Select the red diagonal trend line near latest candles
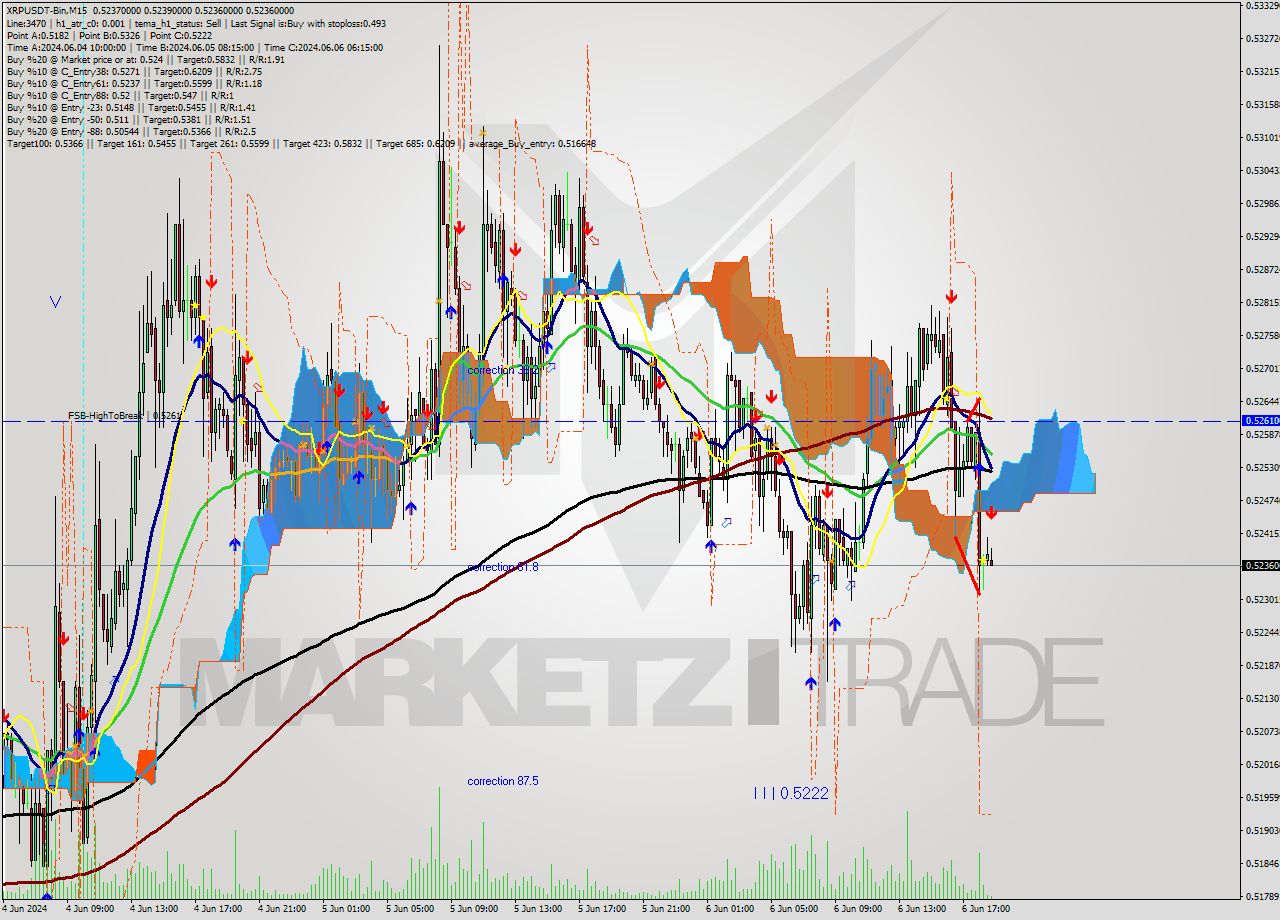The width and height of the screenshot is (1280, 920). pos(967,566)
